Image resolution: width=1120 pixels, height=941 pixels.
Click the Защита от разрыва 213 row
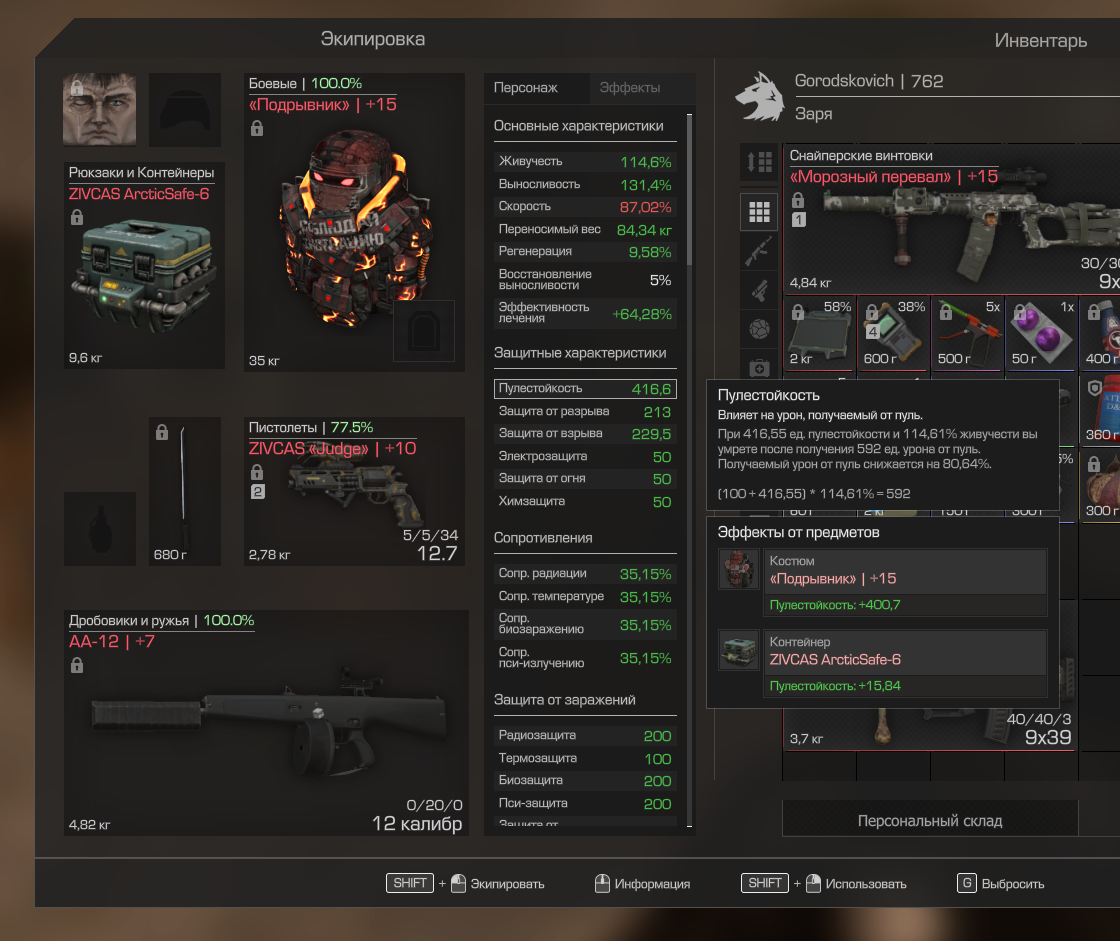(x=585, y=412)
